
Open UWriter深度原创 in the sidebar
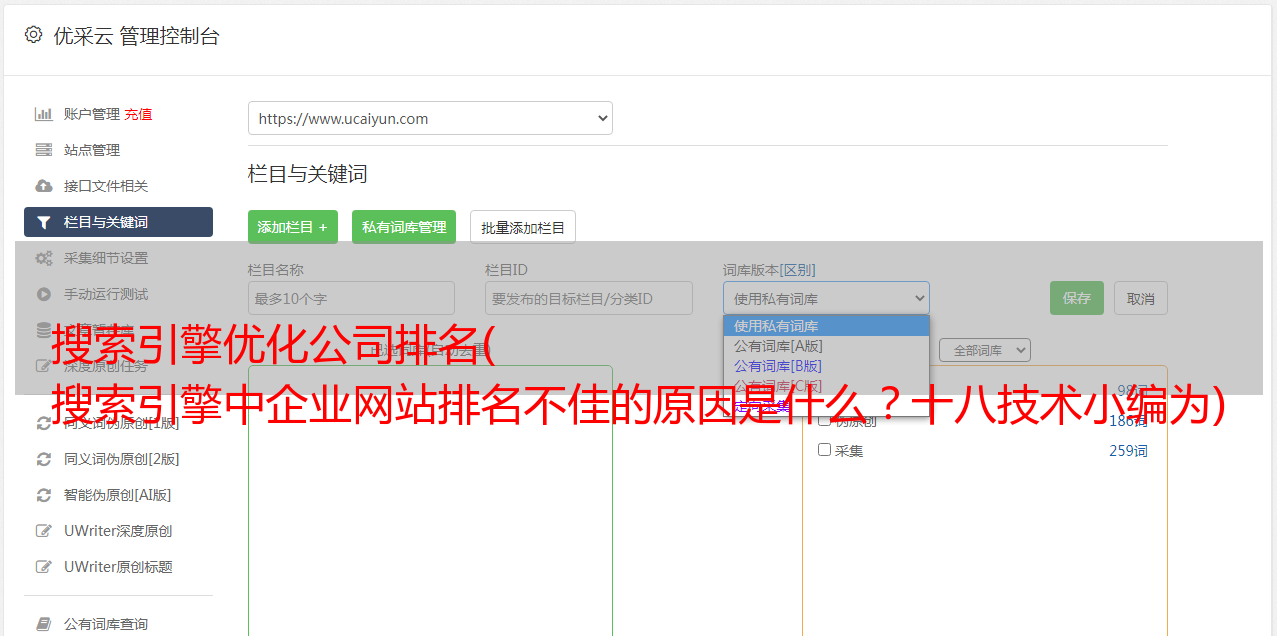coord(118,531)
